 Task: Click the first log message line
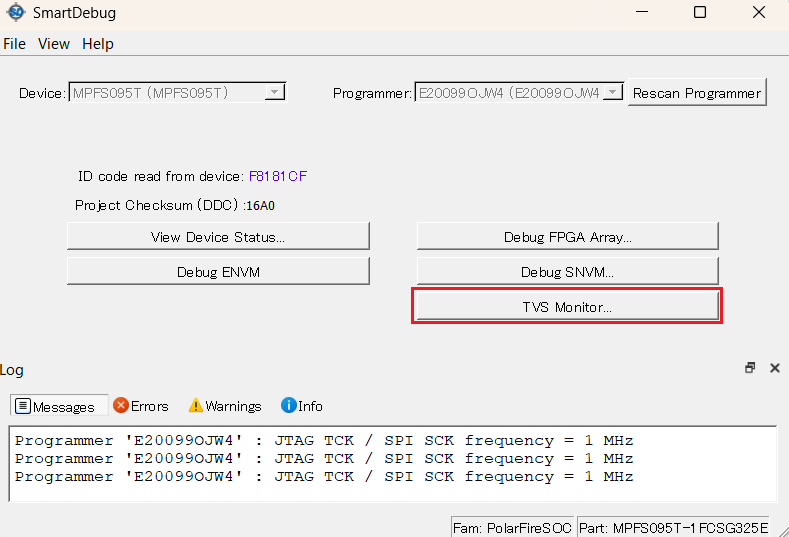click(324, 441)
